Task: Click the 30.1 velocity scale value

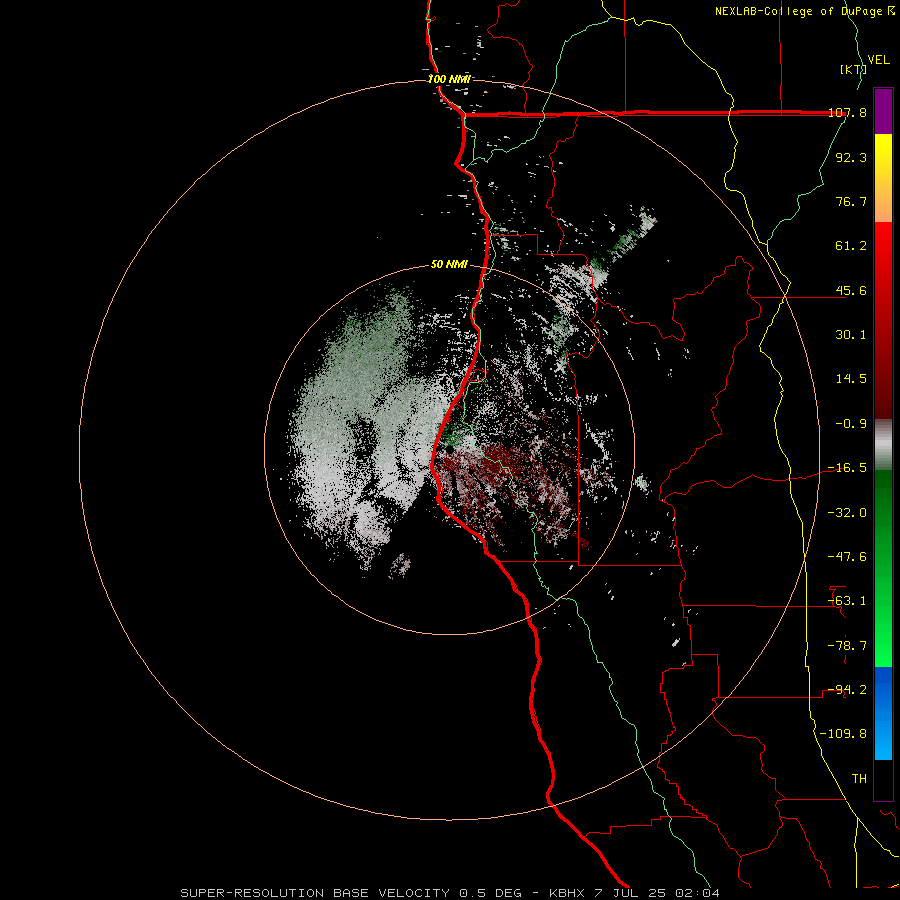Action: (851, 335)
